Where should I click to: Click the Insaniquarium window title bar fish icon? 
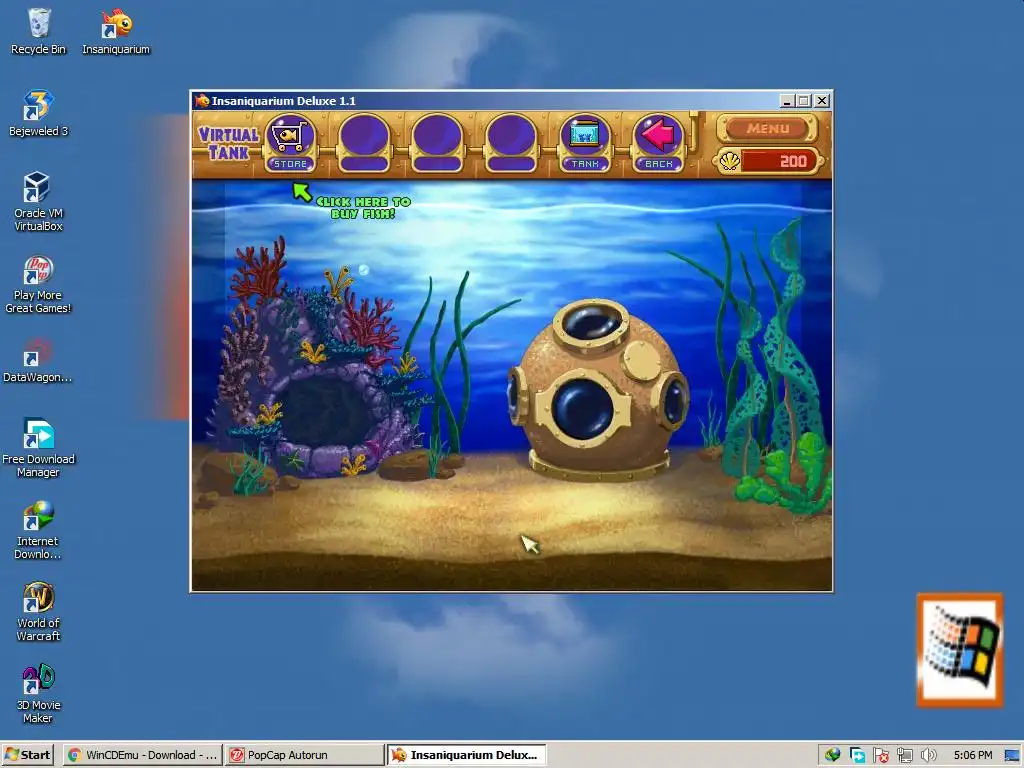(x=201, y=101)
